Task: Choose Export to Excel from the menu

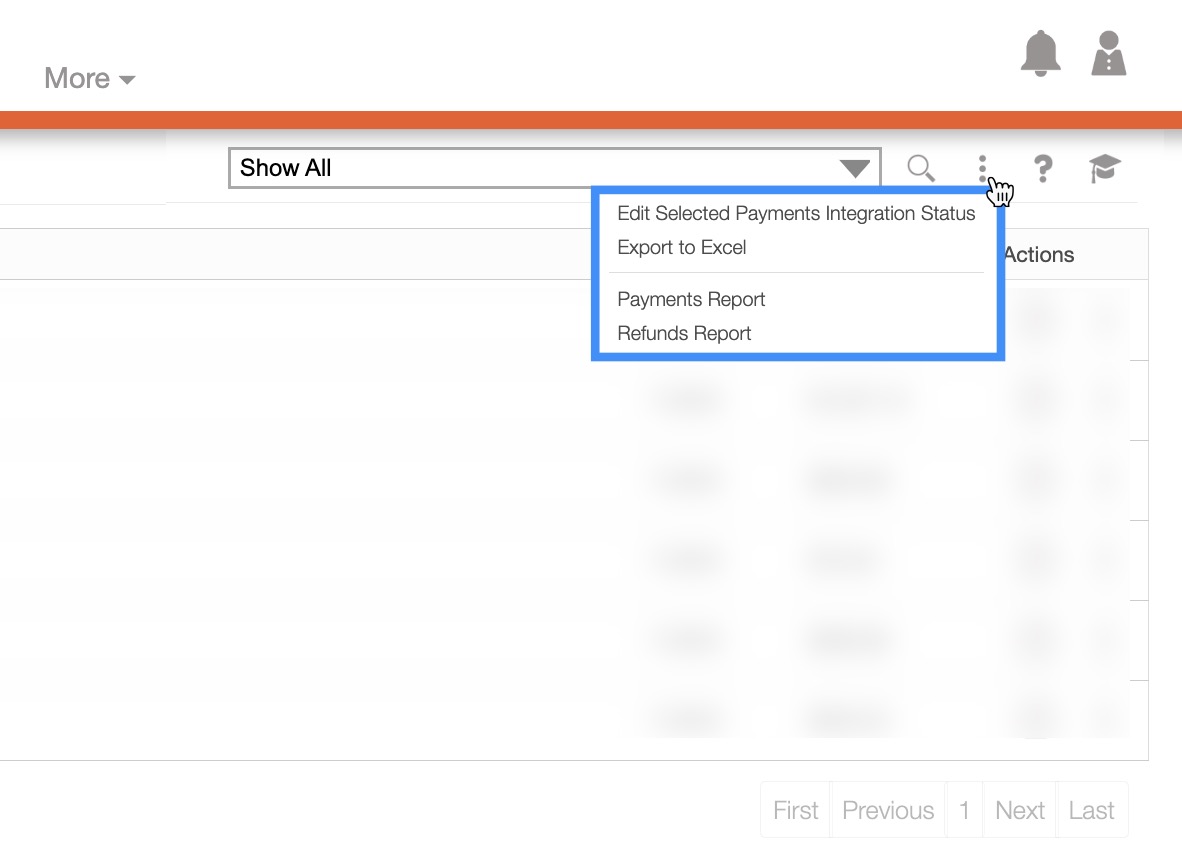Action: pos(682,247)
